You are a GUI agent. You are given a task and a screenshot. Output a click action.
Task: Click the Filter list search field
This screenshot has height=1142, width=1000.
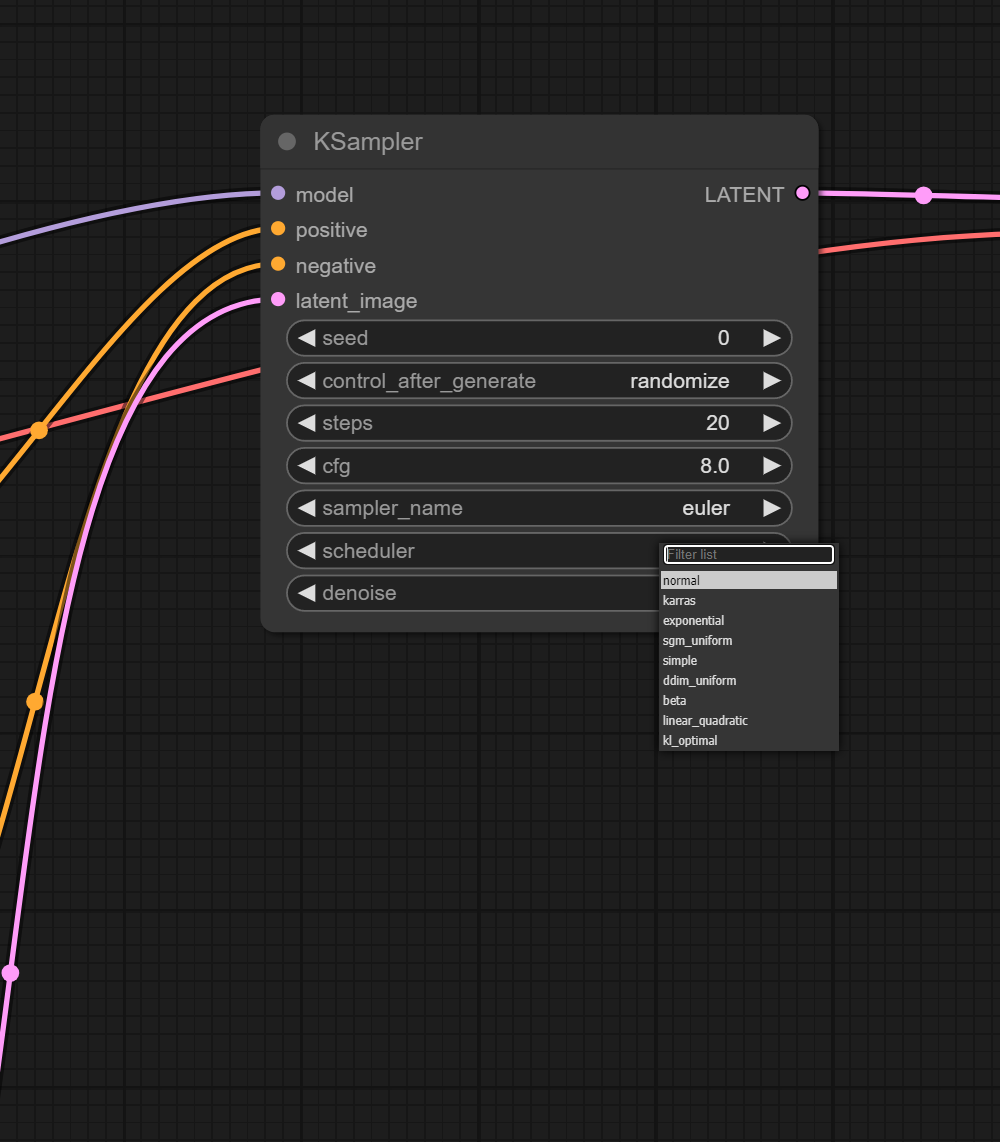click(748, 555)
